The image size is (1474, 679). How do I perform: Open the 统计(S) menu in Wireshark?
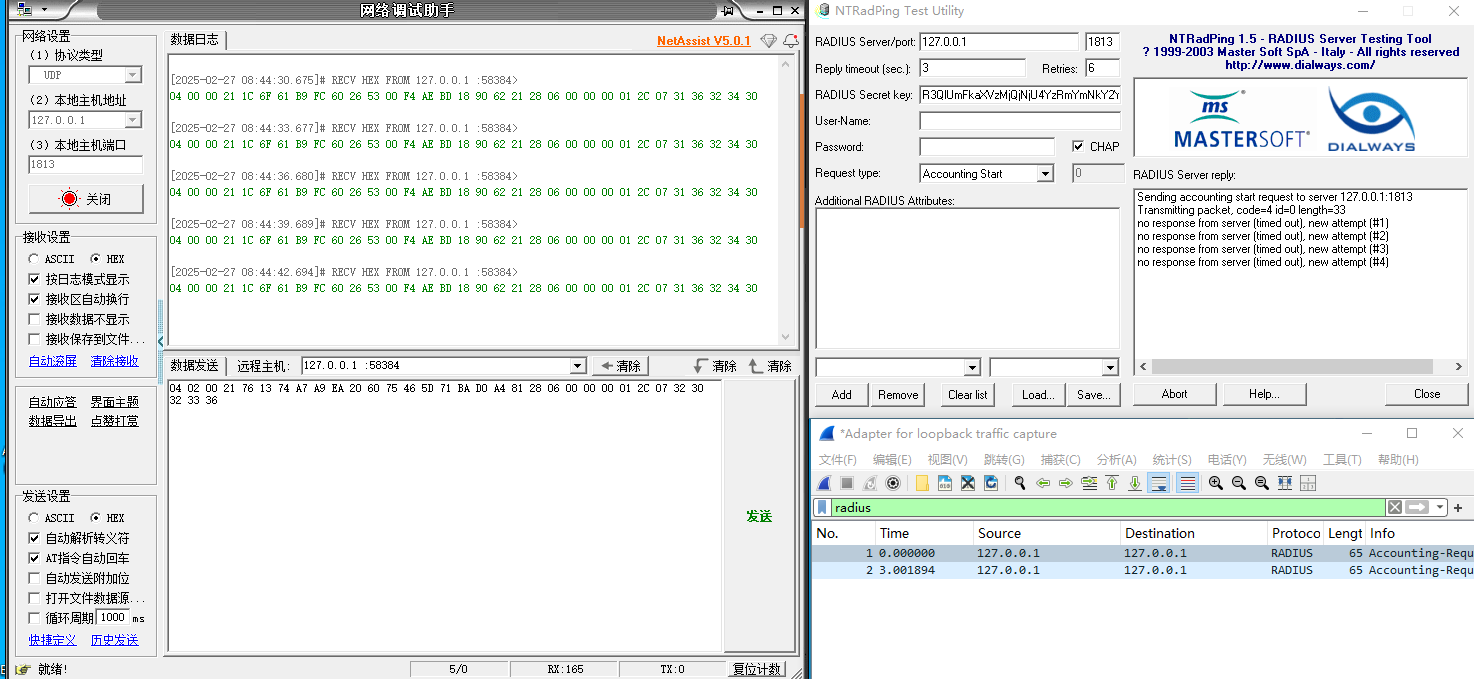click(x=1172, y=460)
